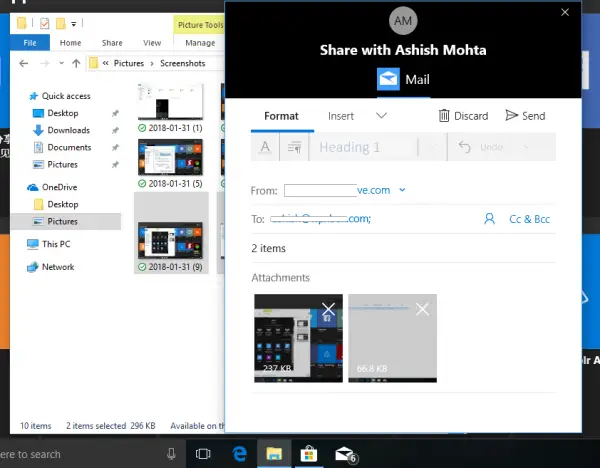Go up one folder level
This screenshot has width=600, height=468.
(x=76, y=64)
